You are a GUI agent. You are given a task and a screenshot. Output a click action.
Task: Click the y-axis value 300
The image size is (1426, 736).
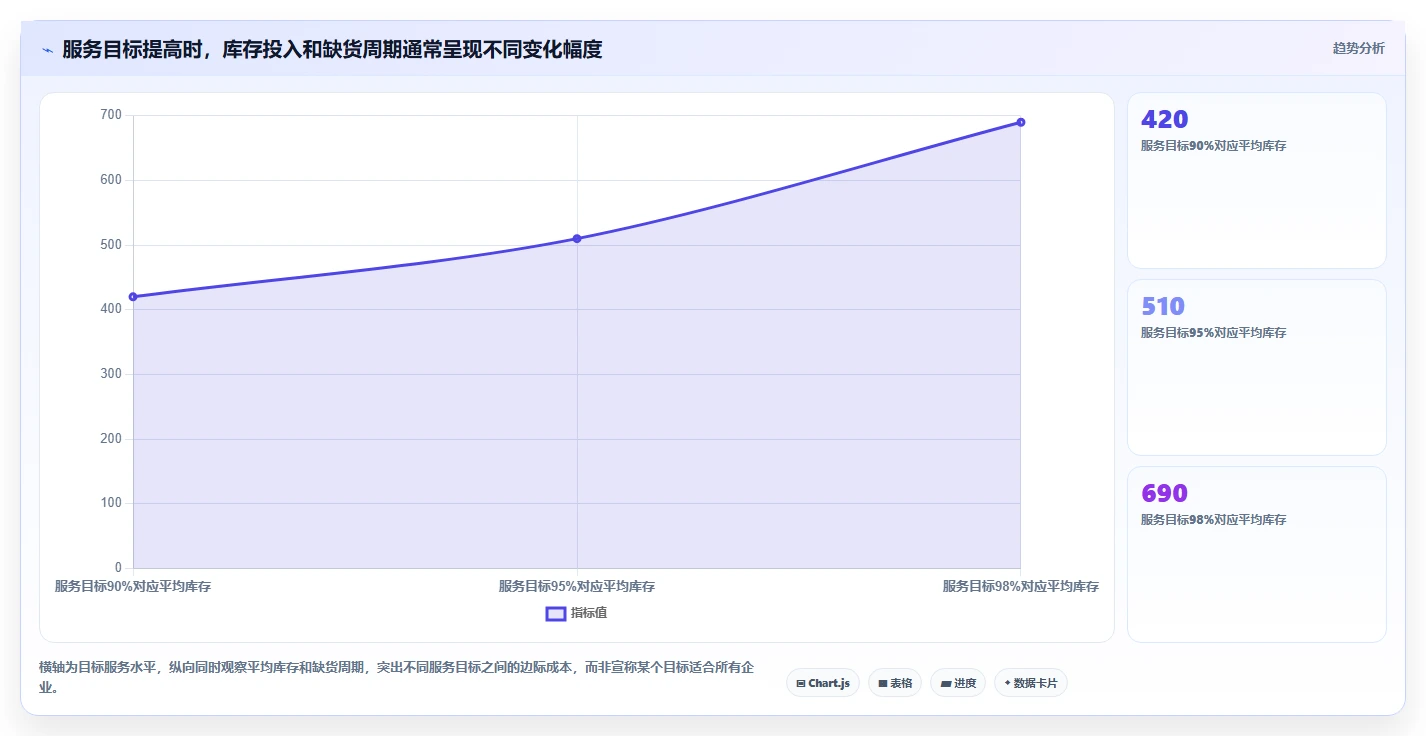(111, 374)
